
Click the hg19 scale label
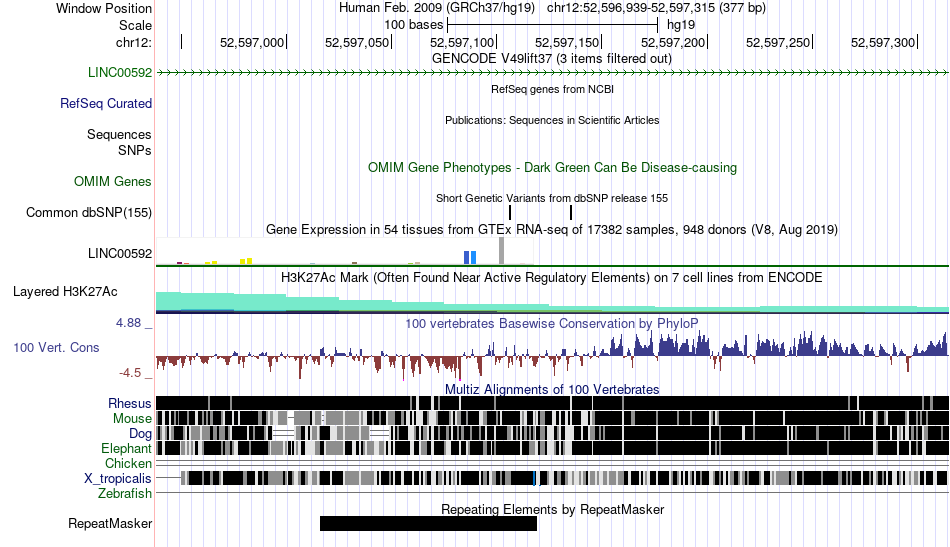coord(681,25)
